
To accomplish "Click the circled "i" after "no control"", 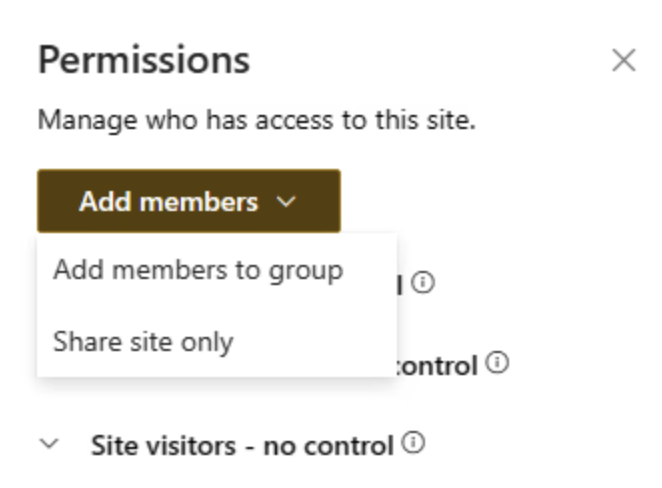I will 414,443.
